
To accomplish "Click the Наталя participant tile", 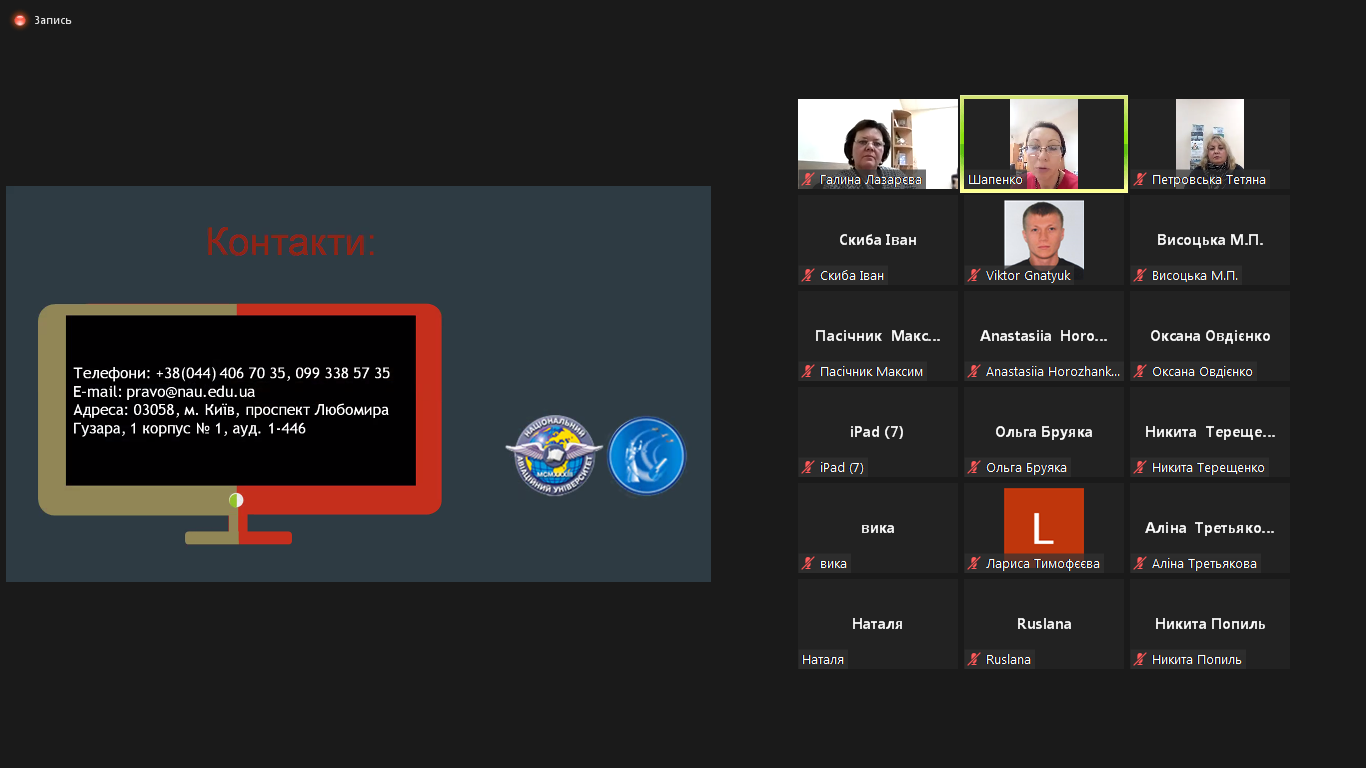I will (x=877, y=623).
